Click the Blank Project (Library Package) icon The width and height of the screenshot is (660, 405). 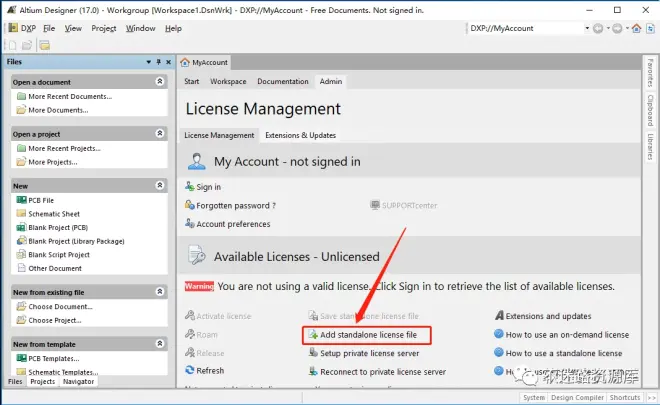point(21,241)
